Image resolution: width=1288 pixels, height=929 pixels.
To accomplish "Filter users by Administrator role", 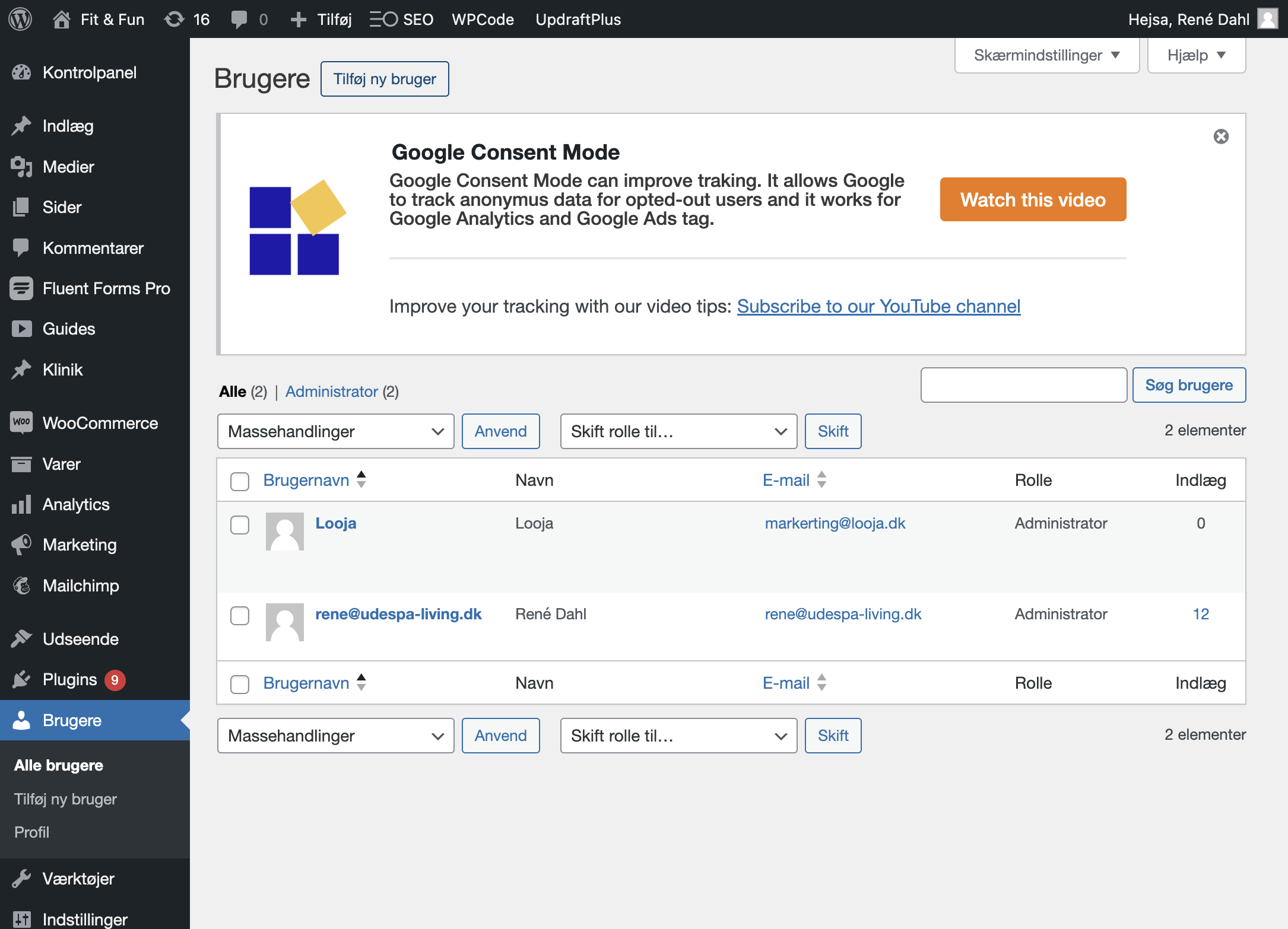I will (x=332, y=392).
